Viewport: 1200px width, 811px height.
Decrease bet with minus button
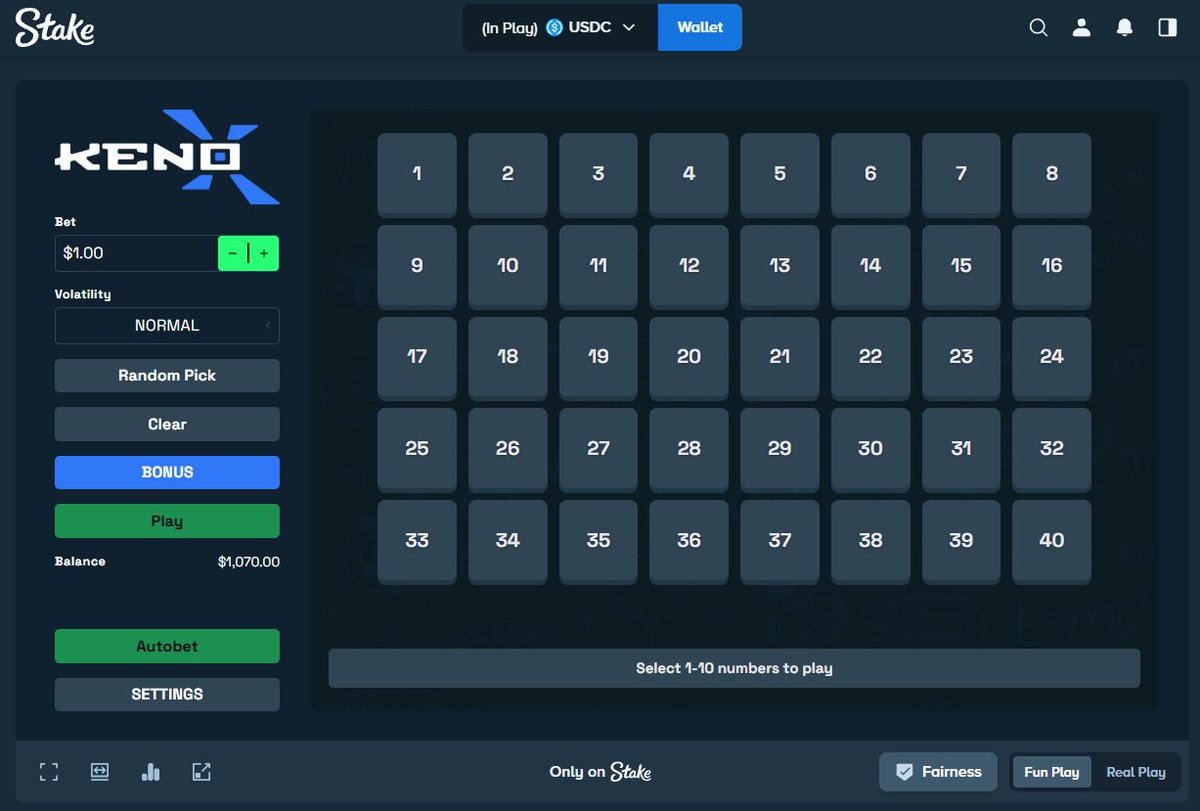pyautogui.click(x=233, y=253)
